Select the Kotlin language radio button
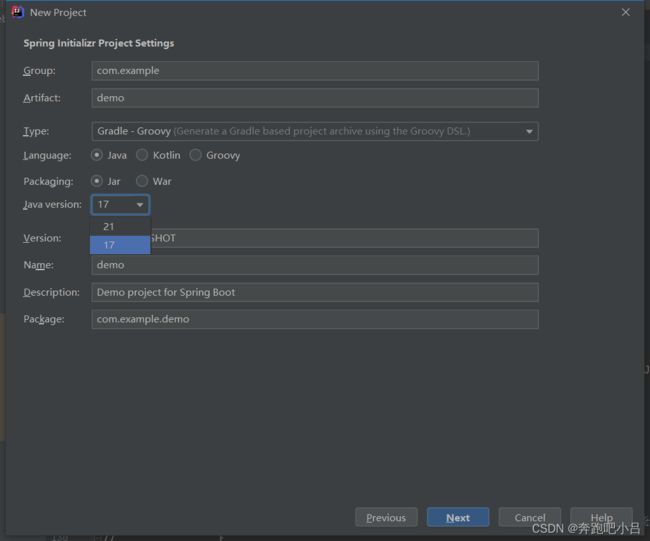Image resolution: width=650 pixels, height=541 pixels. pos(142,155)
